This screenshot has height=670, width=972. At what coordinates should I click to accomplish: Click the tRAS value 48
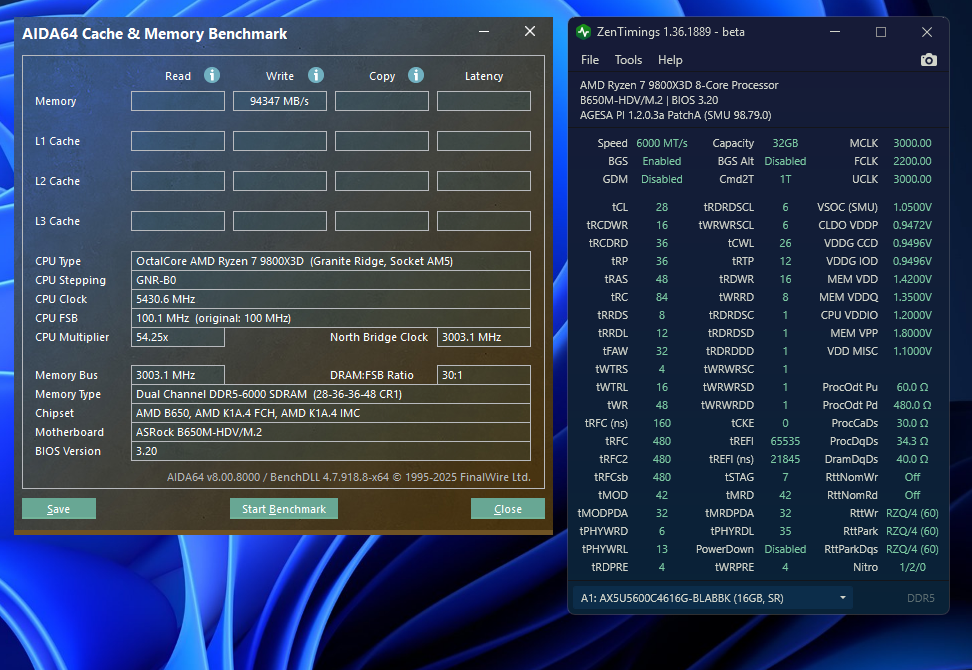pos(661,279)
